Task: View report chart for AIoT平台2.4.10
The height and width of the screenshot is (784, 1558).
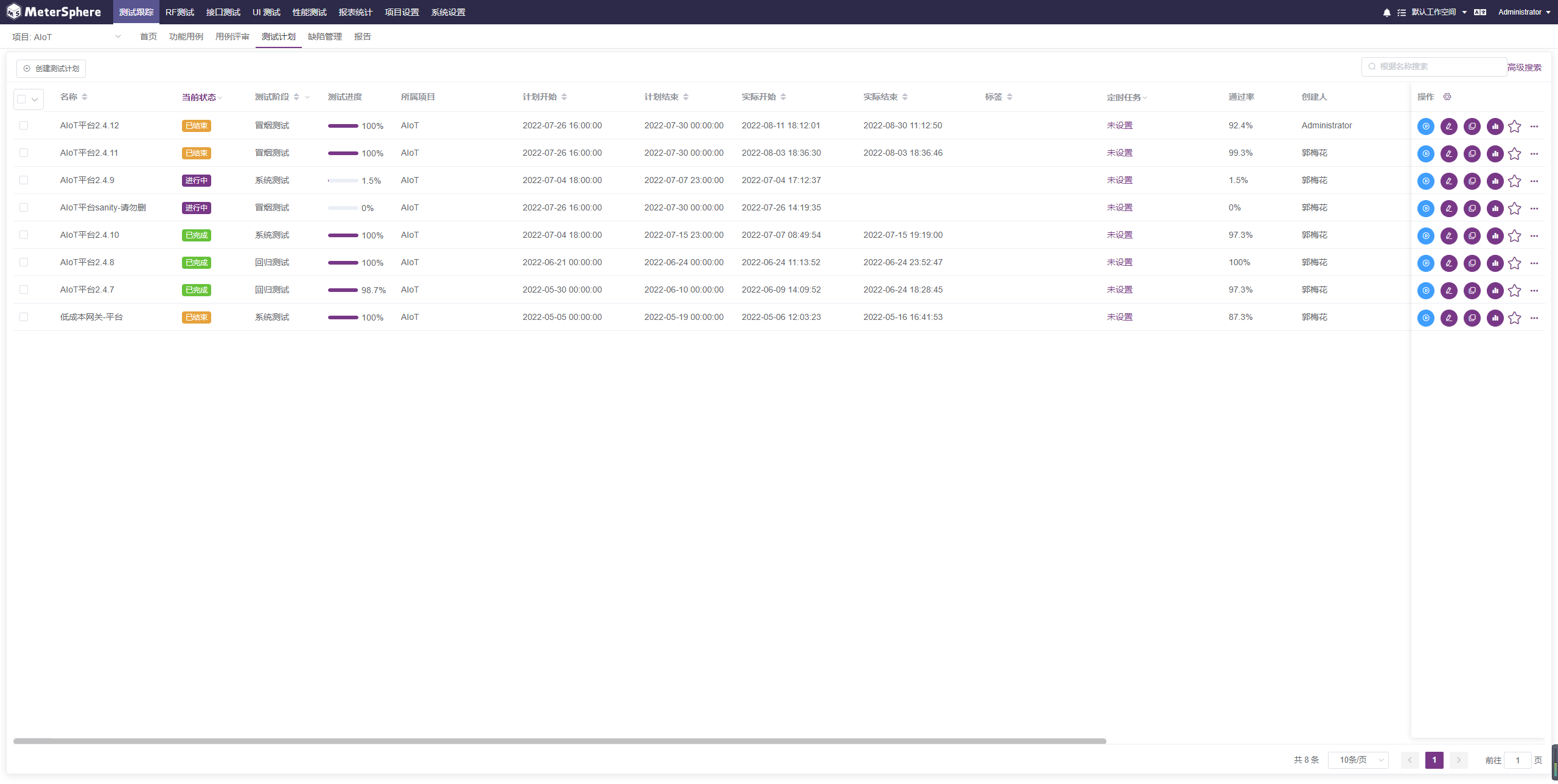Action: click(1495, 236)
